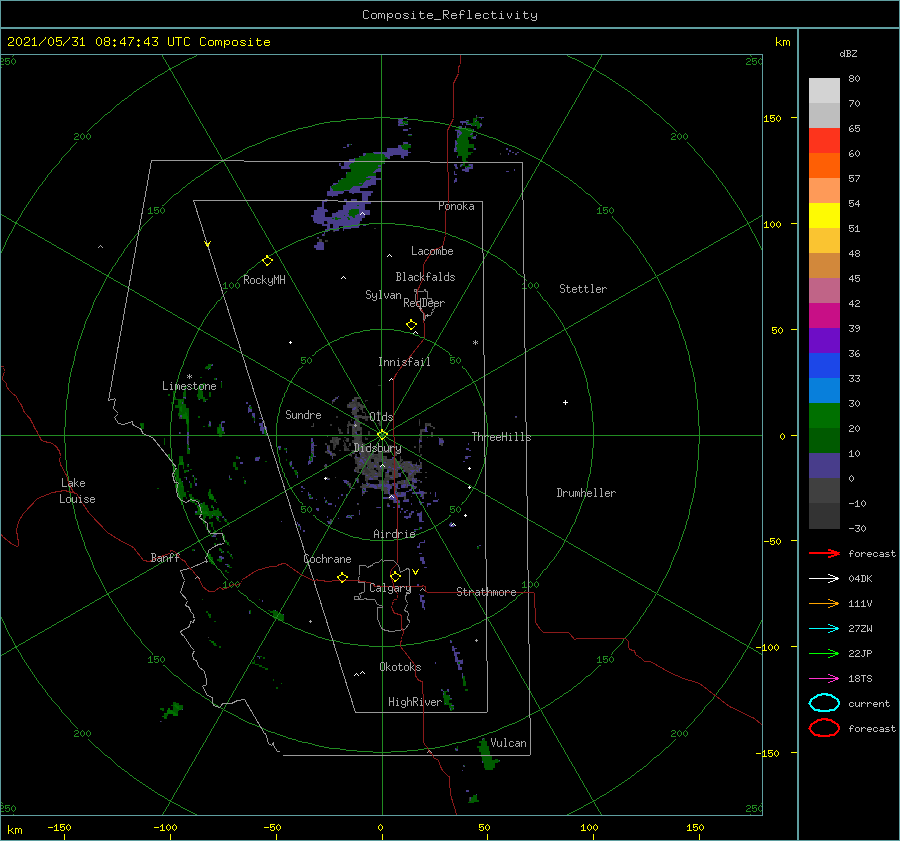Click the yellow diamond marker above Calgary label
This screenshot has height=841, width=900.
(x=395, y=576)
